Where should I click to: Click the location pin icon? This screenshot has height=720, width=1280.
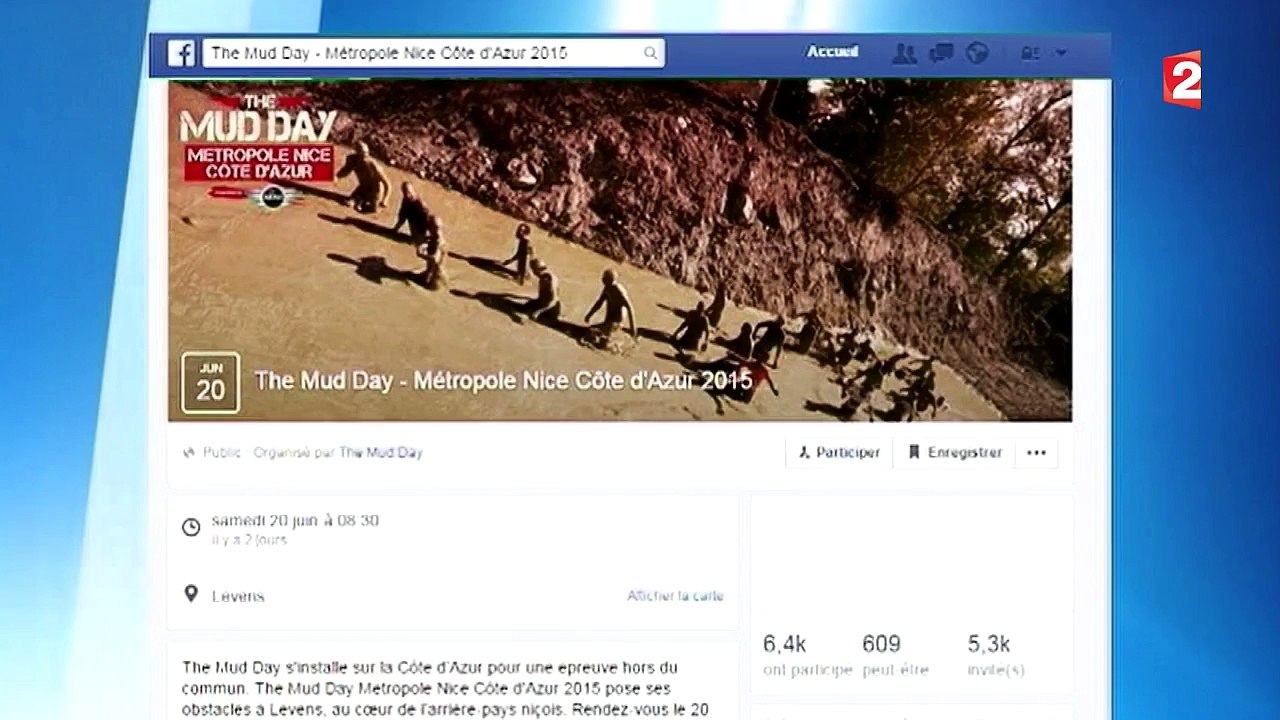(191, 595)
